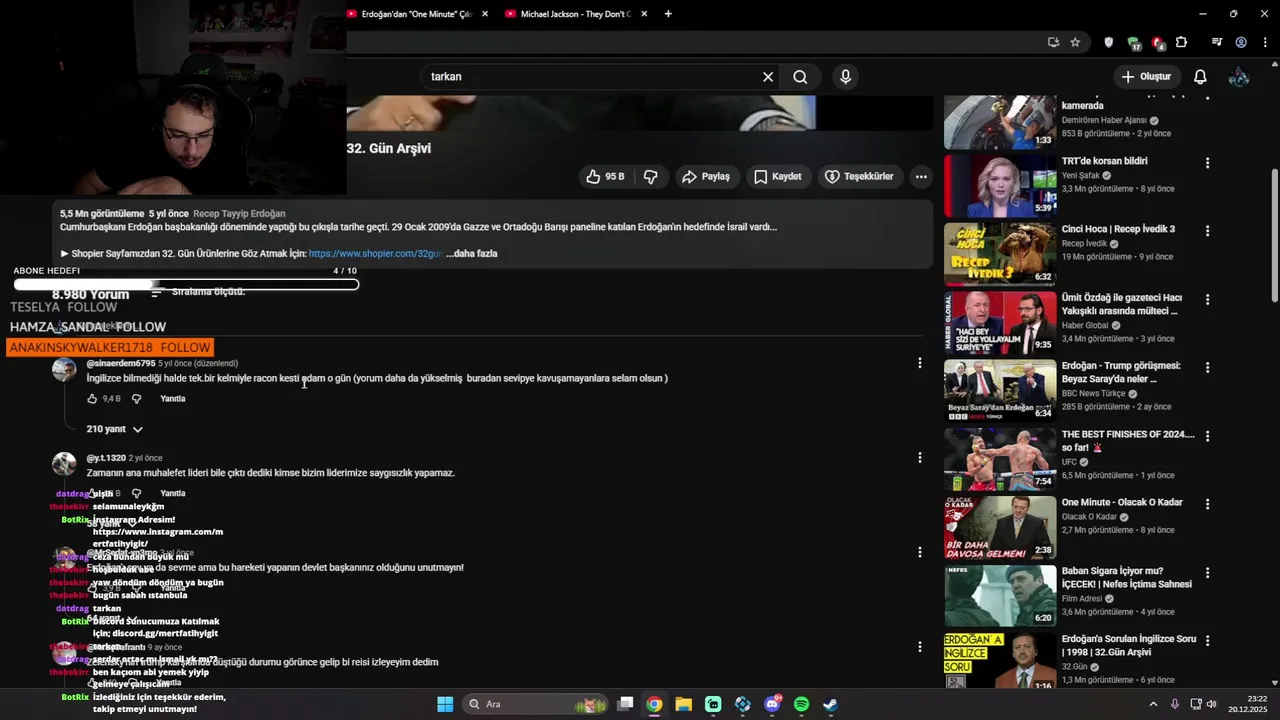
Task: Open options menu for Cinci Hoca video
Action: [1207, 231]
